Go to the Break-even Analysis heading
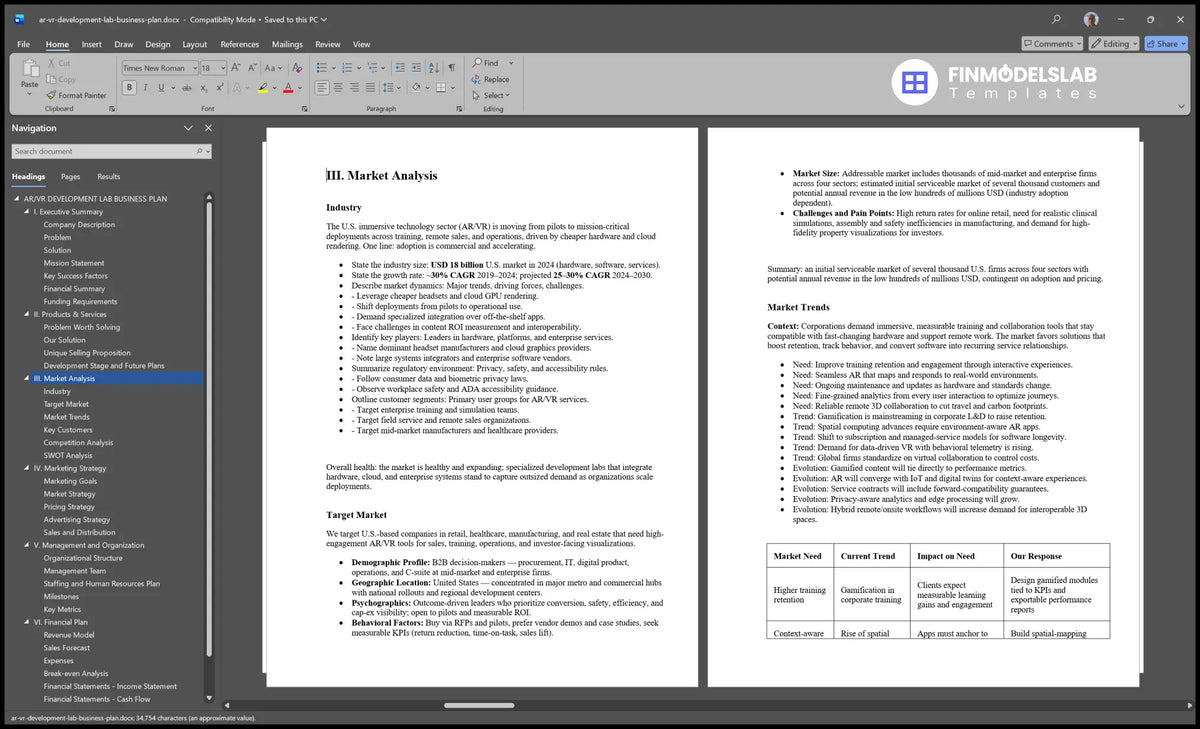 (x=76, y=674)
